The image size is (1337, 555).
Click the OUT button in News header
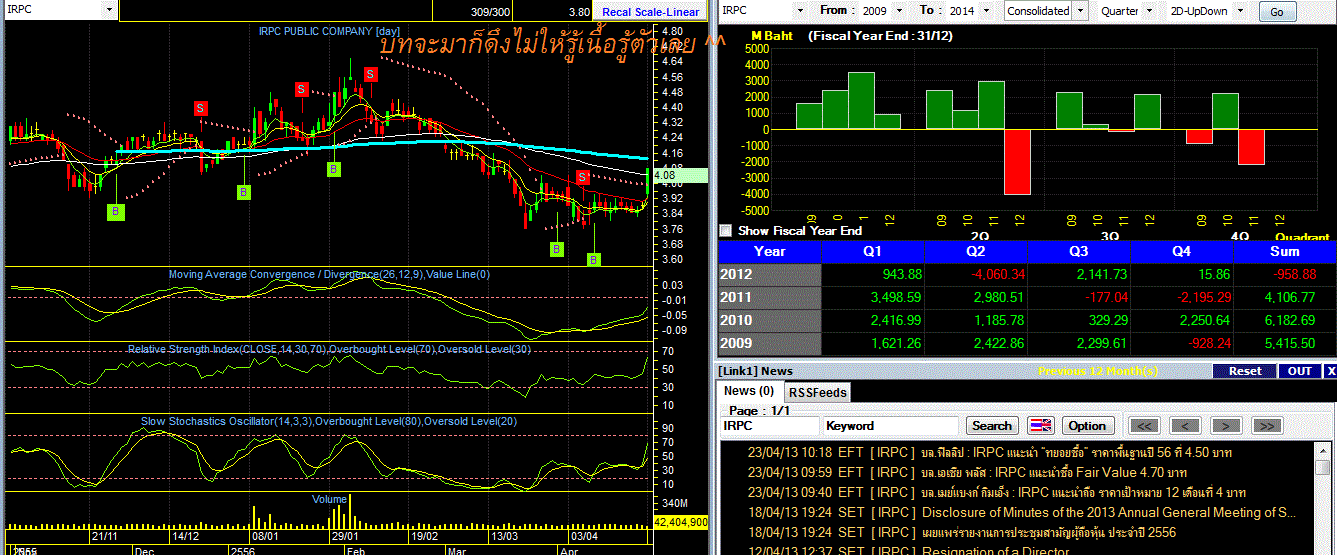pos(1300,371)
